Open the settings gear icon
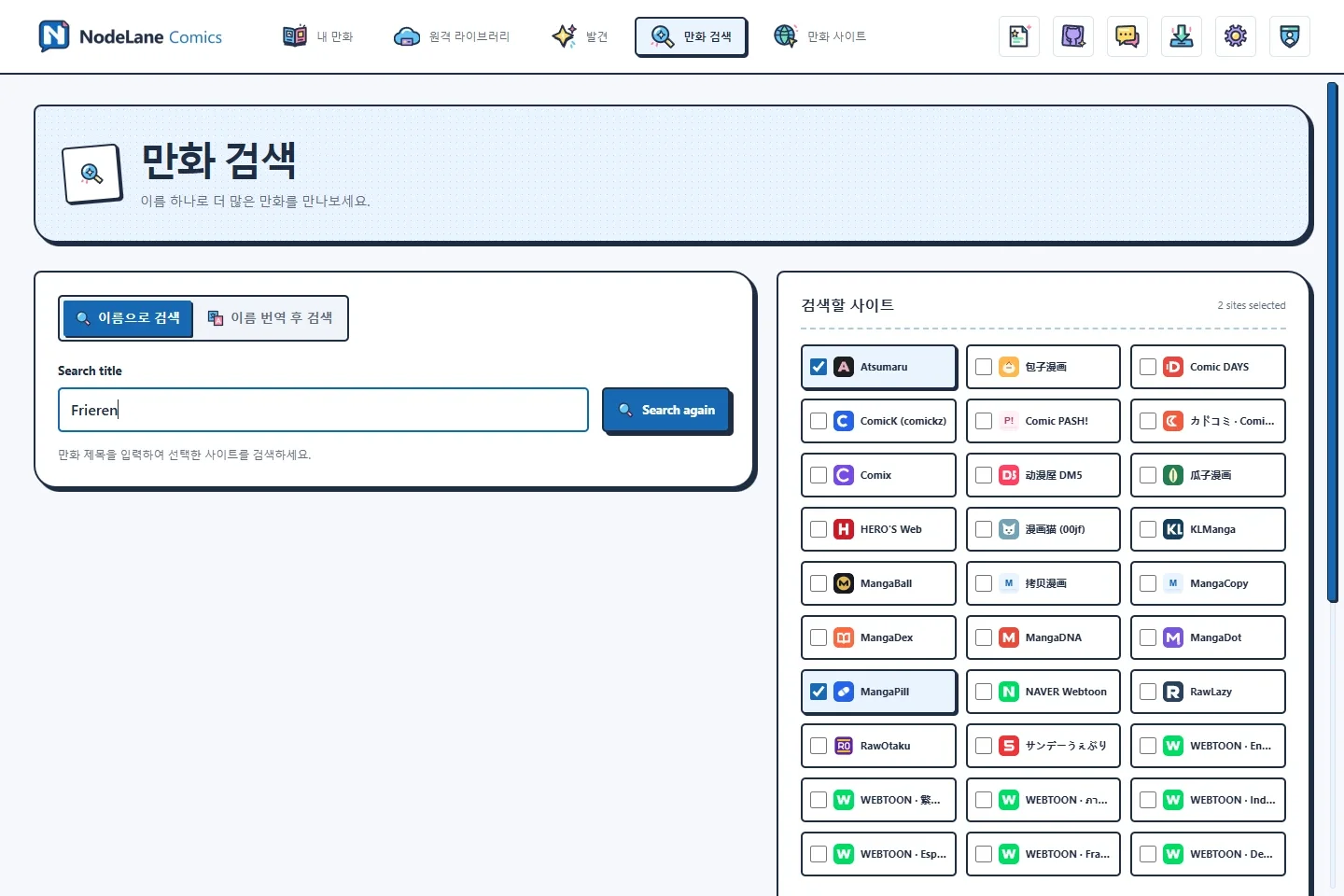This screenshot has height=896, width=1344. tap(1235, 36)
